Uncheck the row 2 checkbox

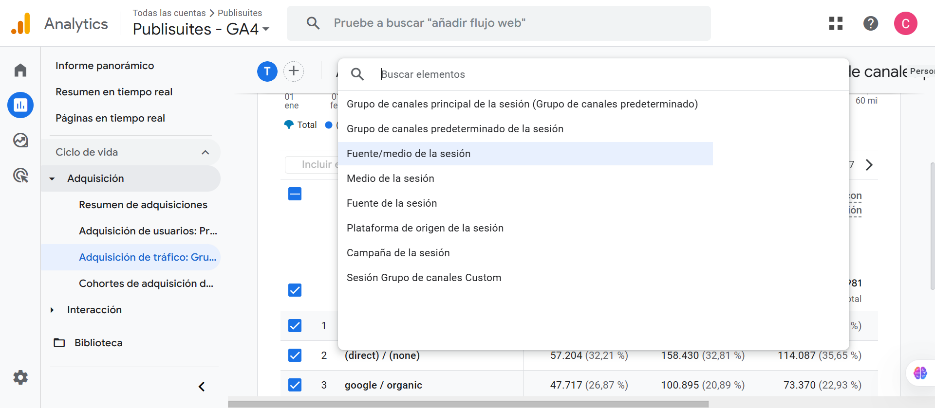click(295, 355)
